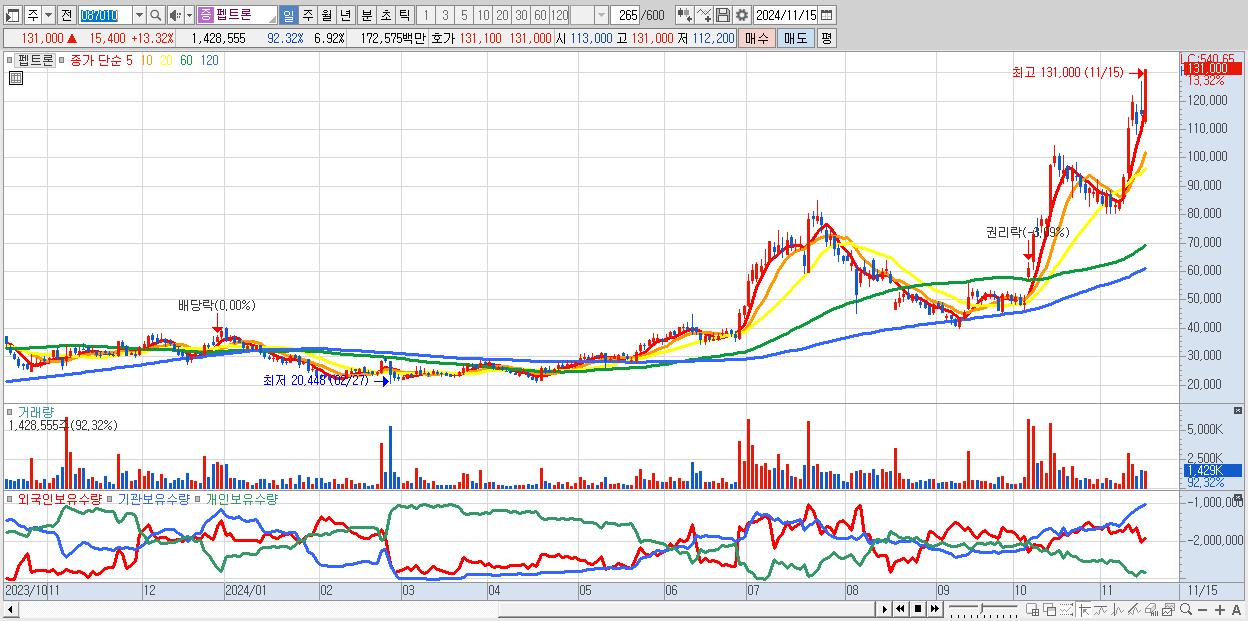Choose the 120 interval button
Image resolution: width=1248 pixels, height=621 pixels.
(560, 15)
